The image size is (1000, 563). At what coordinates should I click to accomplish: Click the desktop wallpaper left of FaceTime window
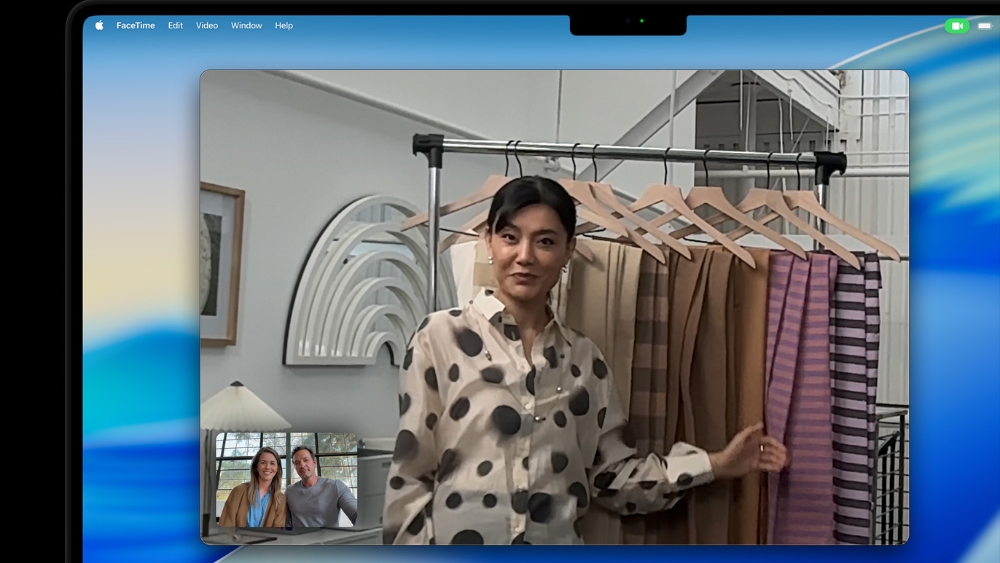coord(140,300)
